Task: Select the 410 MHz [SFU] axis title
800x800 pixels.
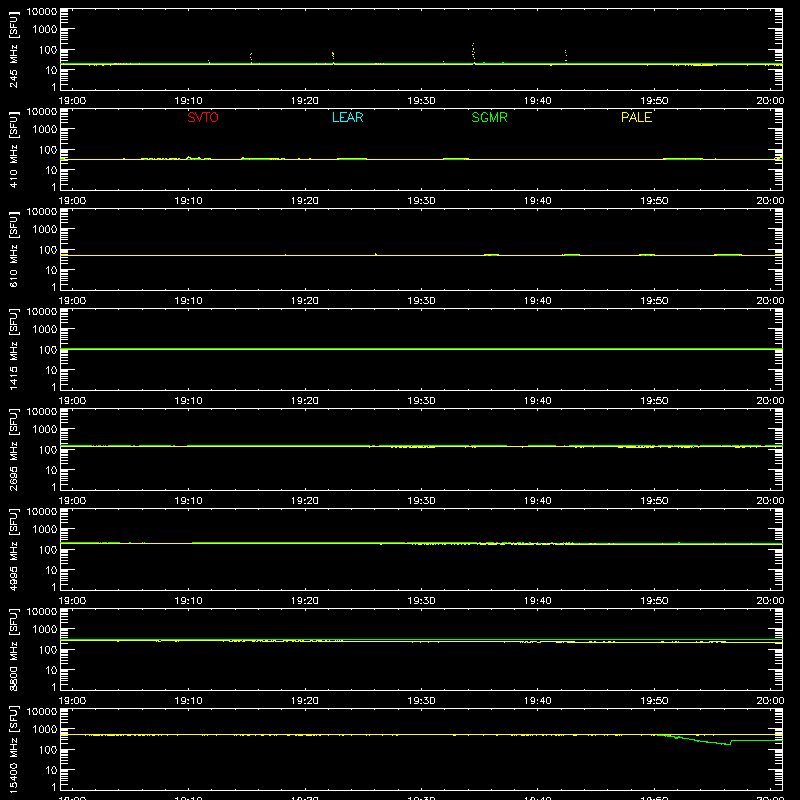Action: pos(13,149)
